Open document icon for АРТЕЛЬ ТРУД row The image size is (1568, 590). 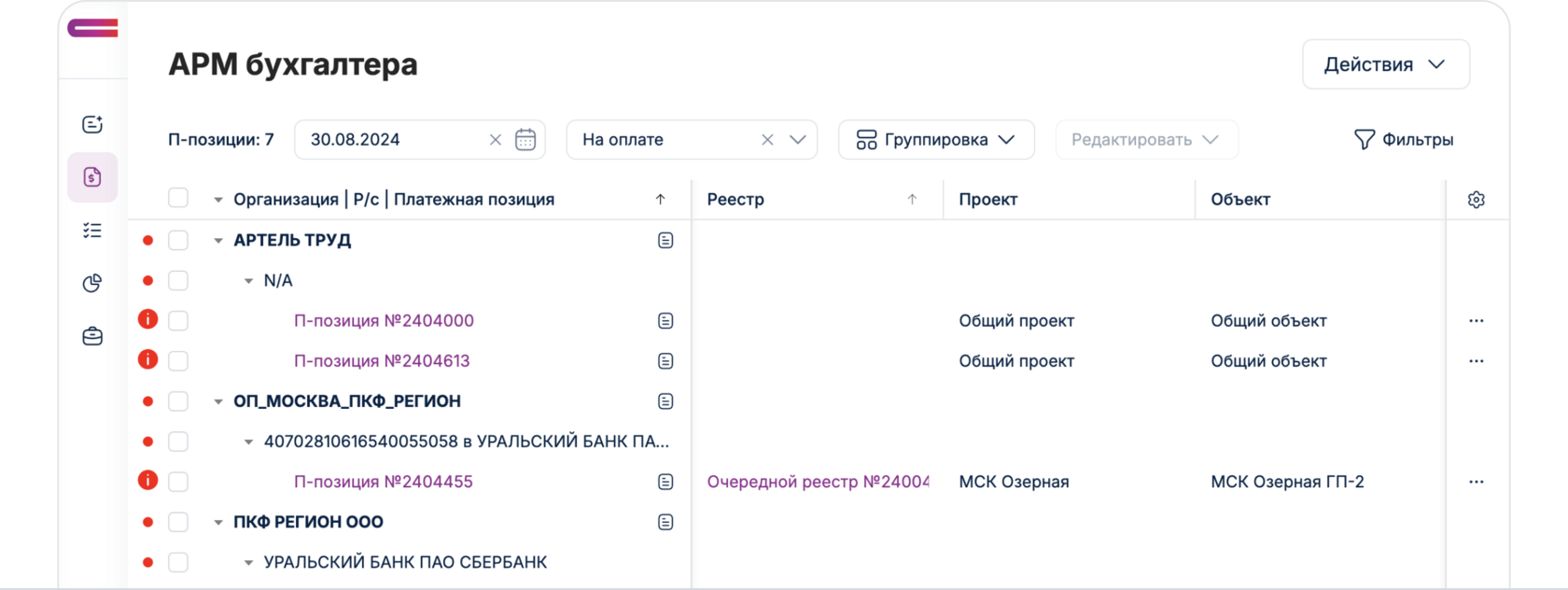(665, 241)
